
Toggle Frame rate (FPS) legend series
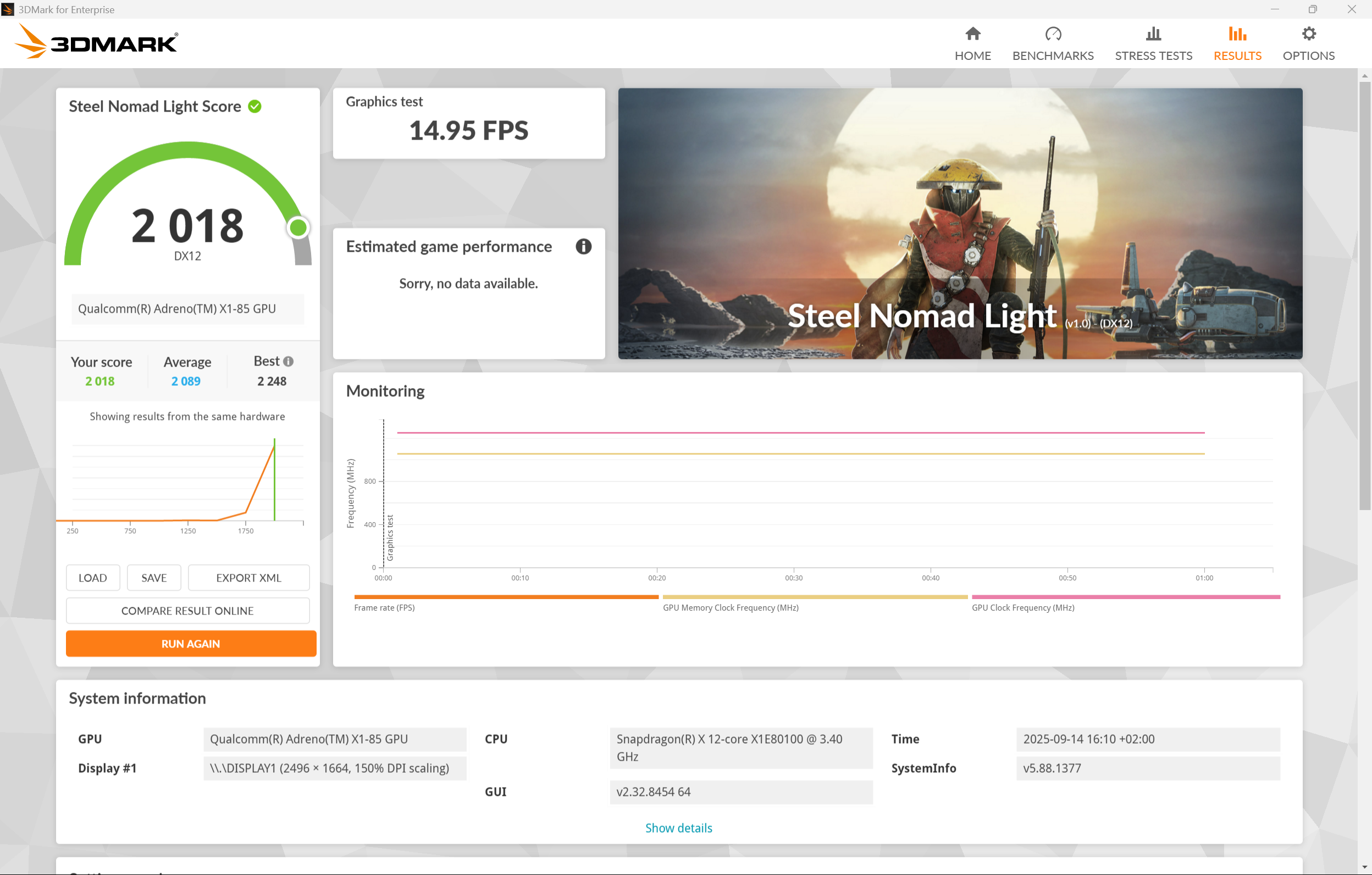tap(385, 607)
